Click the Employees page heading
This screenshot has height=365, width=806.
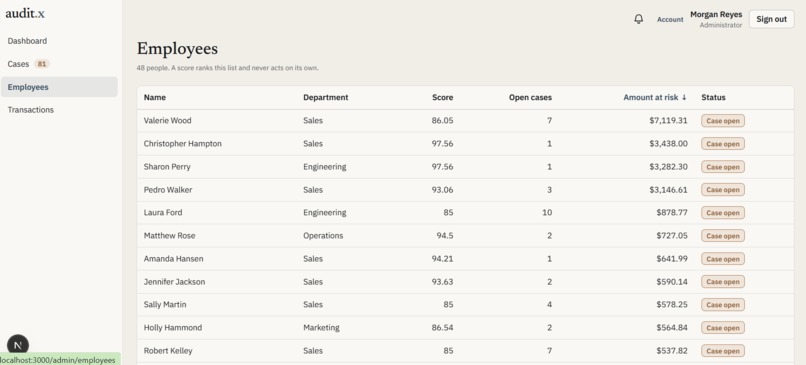tap(177, 49)
